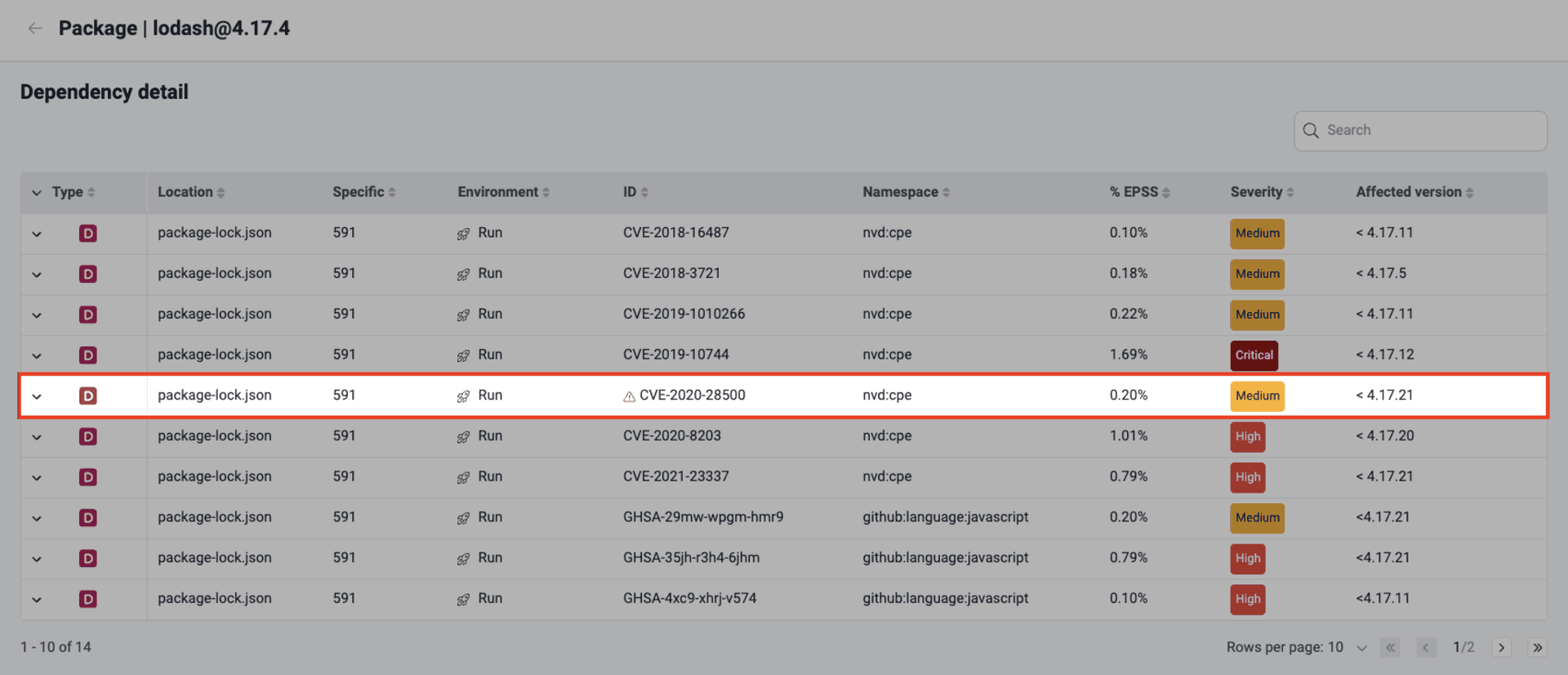Click the '< 4.17.12' affected version
The image size is (1568, 675).
(1384, 355)
